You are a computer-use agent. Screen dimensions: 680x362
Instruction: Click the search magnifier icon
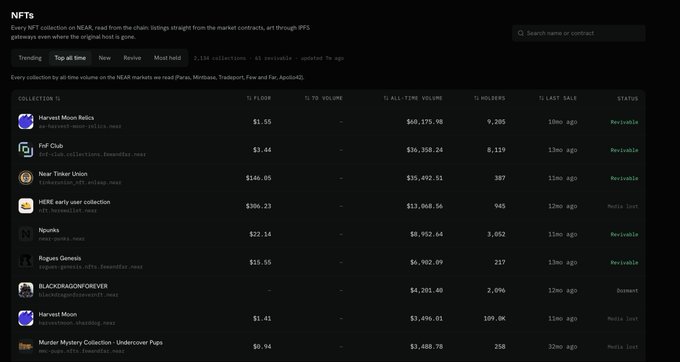tap(521, 33)
